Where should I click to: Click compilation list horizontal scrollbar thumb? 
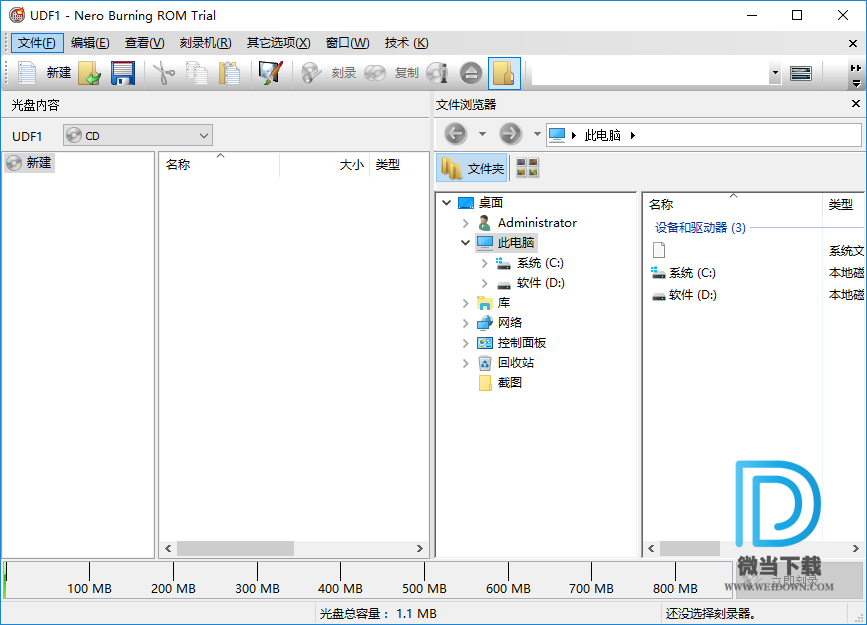[236, 548]
